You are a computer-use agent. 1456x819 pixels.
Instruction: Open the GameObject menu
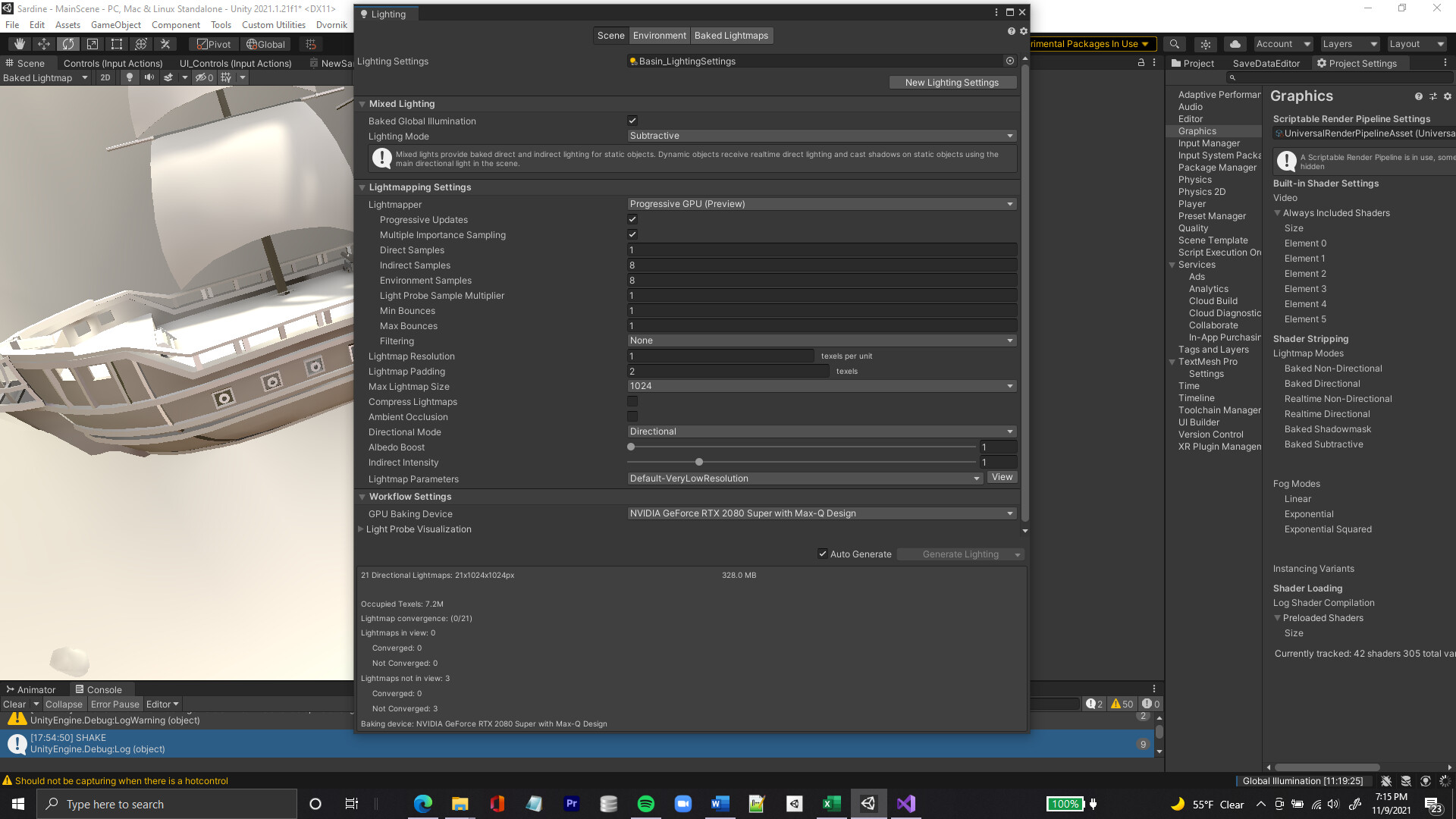pos(115,24)
